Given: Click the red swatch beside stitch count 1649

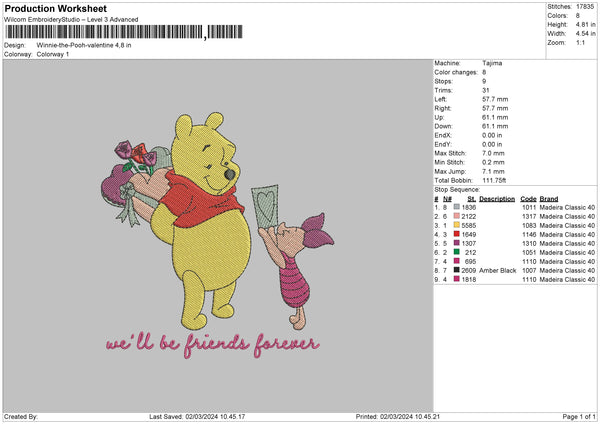Looking at the screenshot, I should click(457, 234).
